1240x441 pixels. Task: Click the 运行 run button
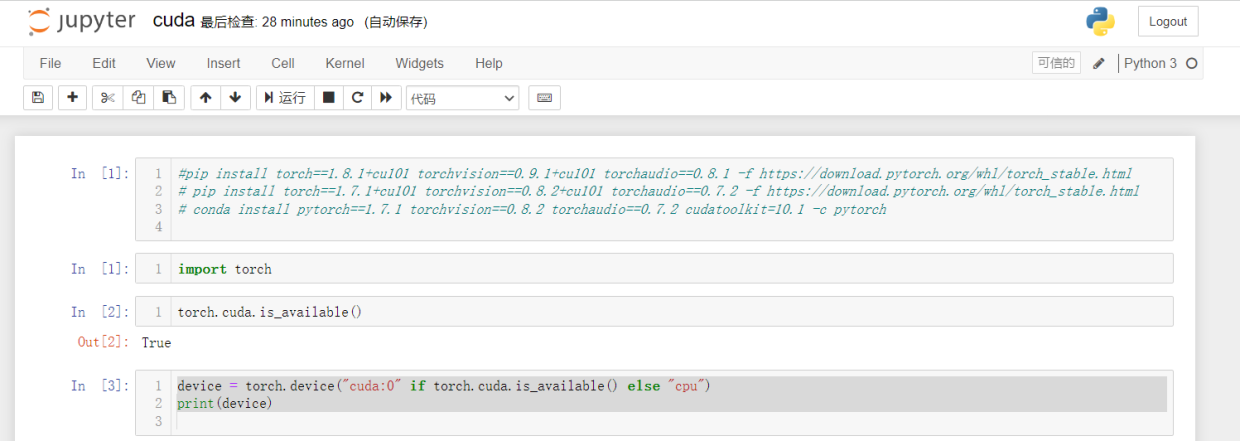285,98
